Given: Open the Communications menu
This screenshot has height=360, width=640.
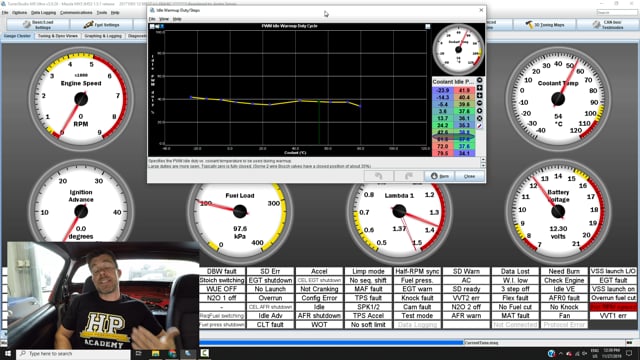Looking at the screenshot, I should [76, 13].
